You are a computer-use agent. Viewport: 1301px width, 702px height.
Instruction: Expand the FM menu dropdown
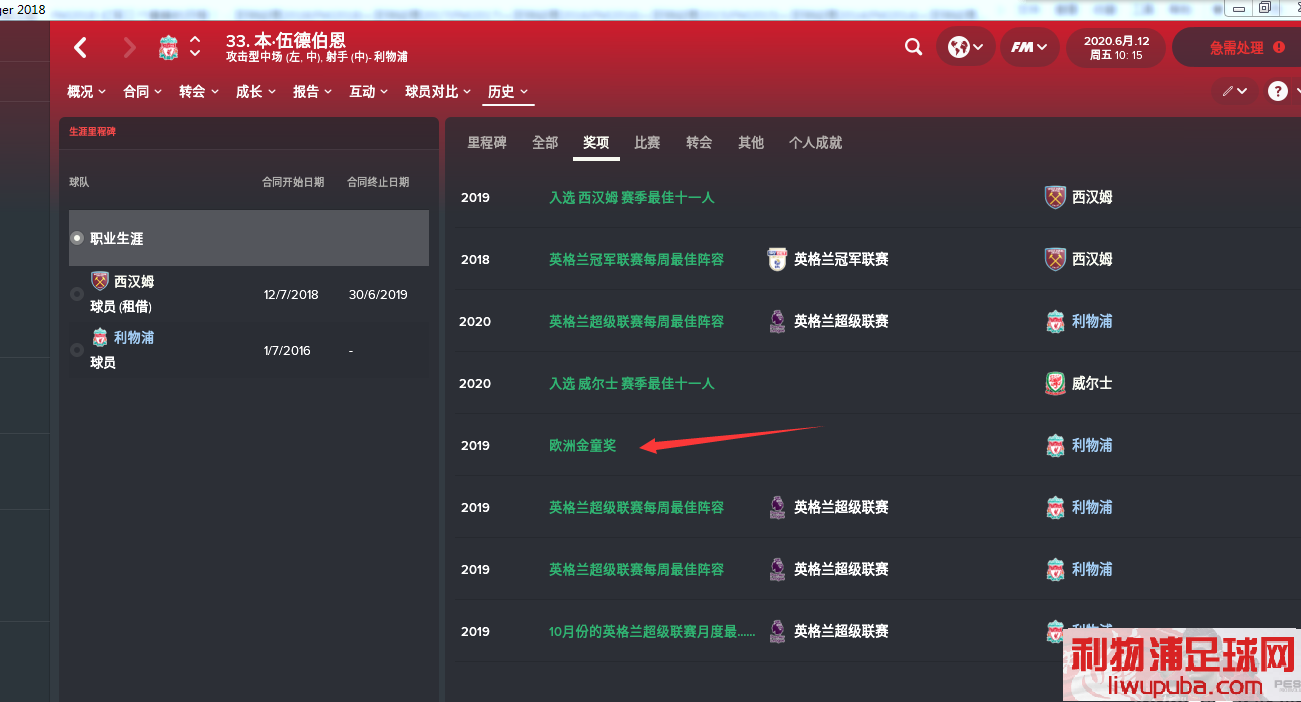(1029, 47)
